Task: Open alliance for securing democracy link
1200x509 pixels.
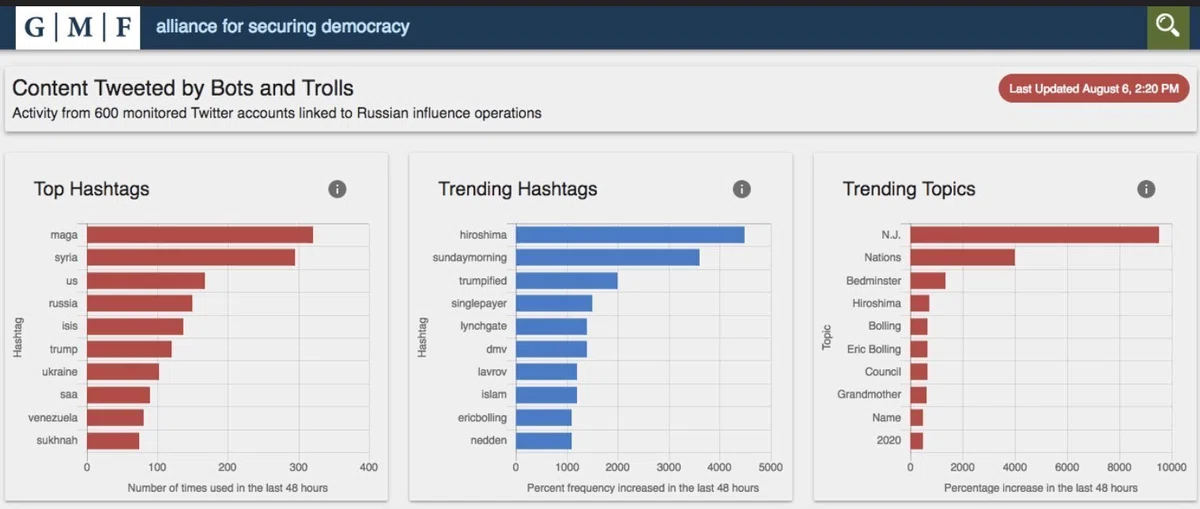Action: click(282, 27)
